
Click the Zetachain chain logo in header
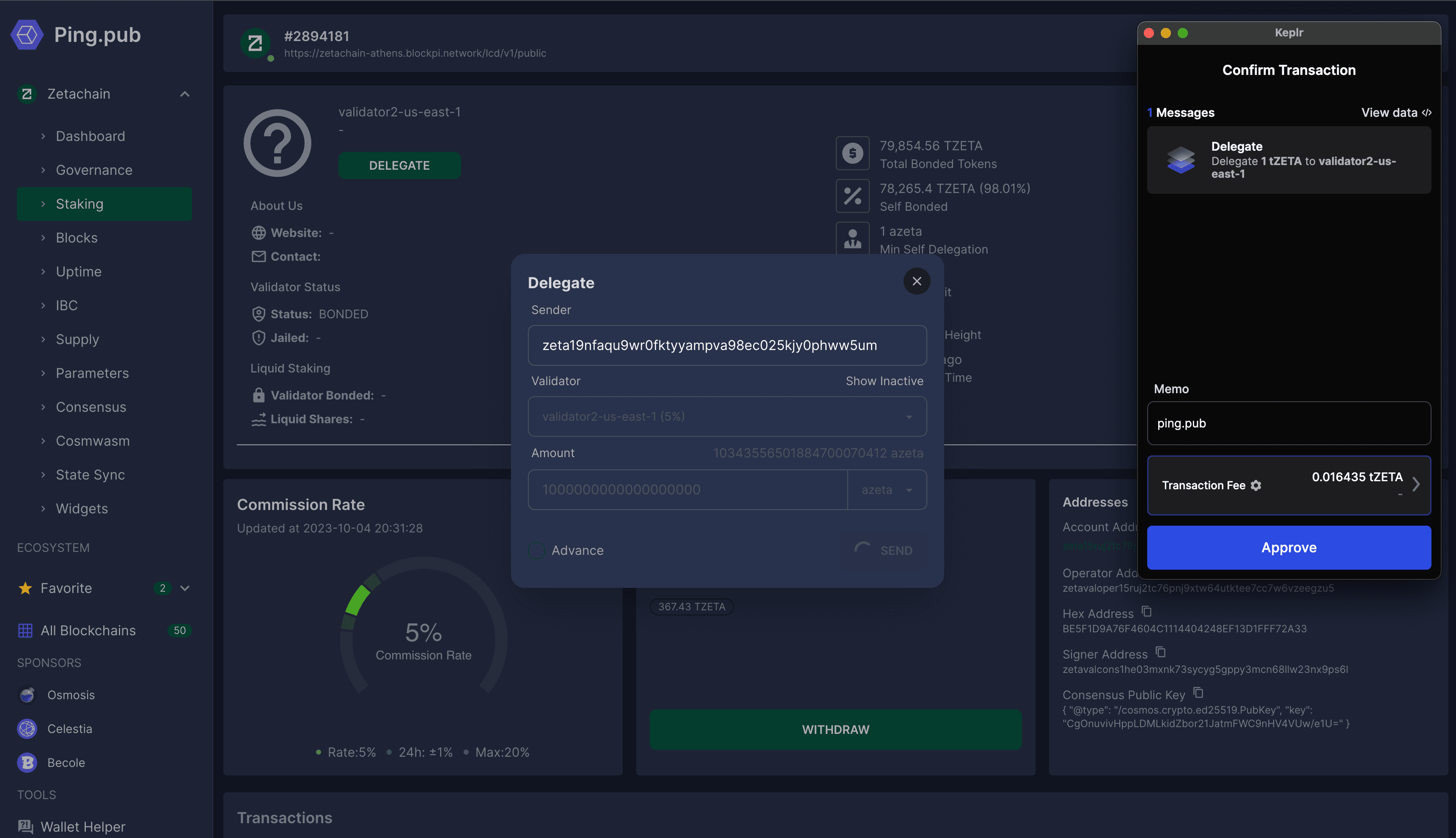tap(255, 44)
